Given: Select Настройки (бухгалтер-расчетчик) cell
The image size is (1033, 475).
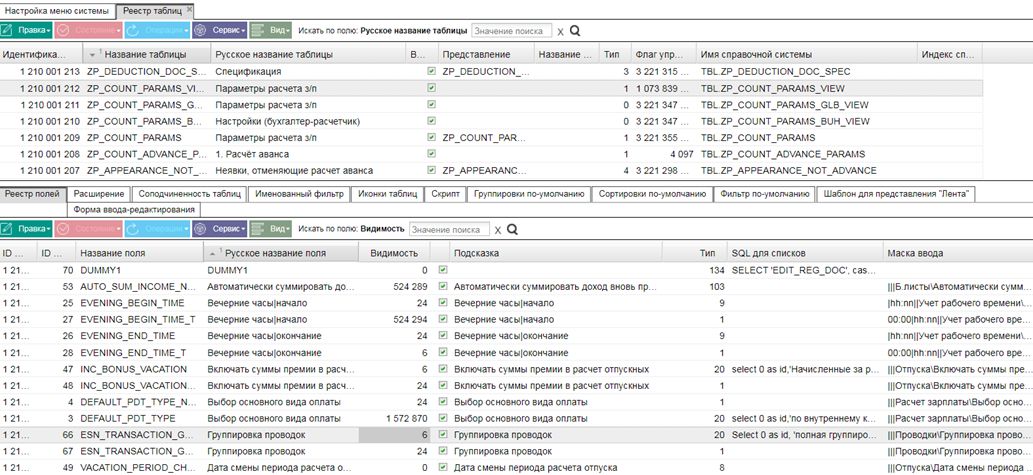Looking at the screenshot, I should [310, 121].
